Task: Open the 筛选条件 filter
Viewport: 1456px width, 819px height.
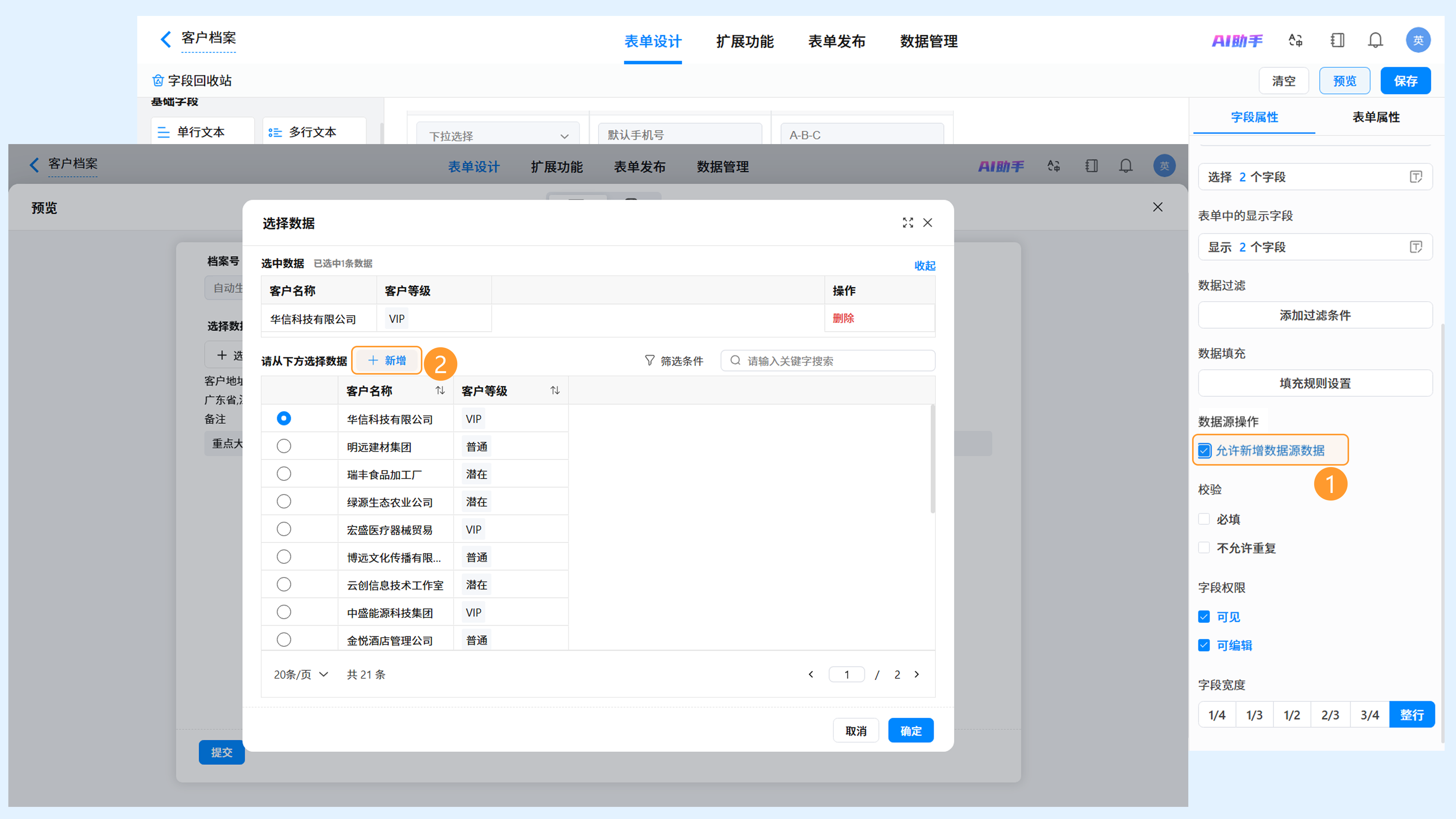Action: 674,361
